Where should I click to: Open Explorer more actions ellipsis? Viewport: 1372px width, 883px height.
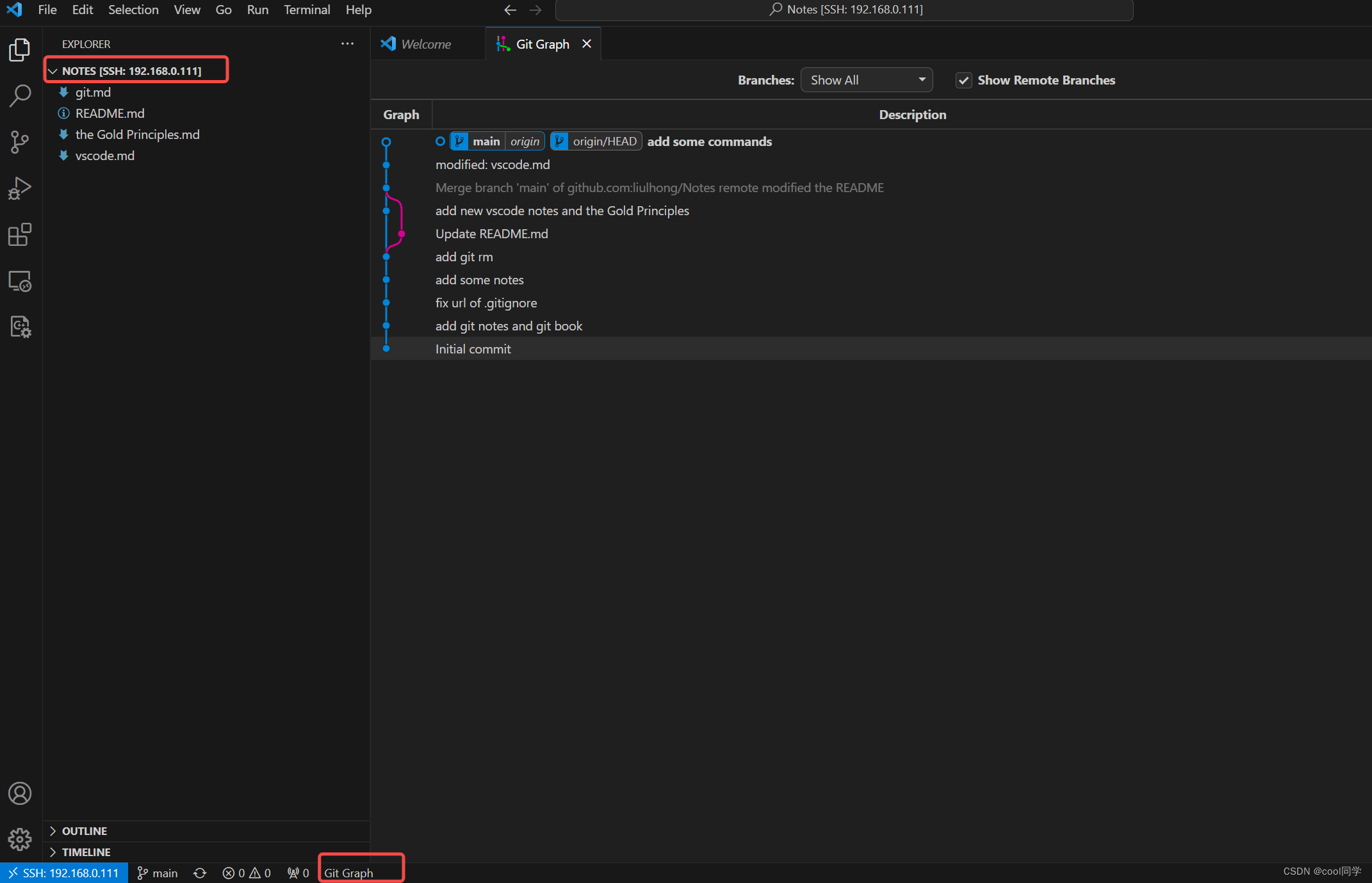point(347,44)
